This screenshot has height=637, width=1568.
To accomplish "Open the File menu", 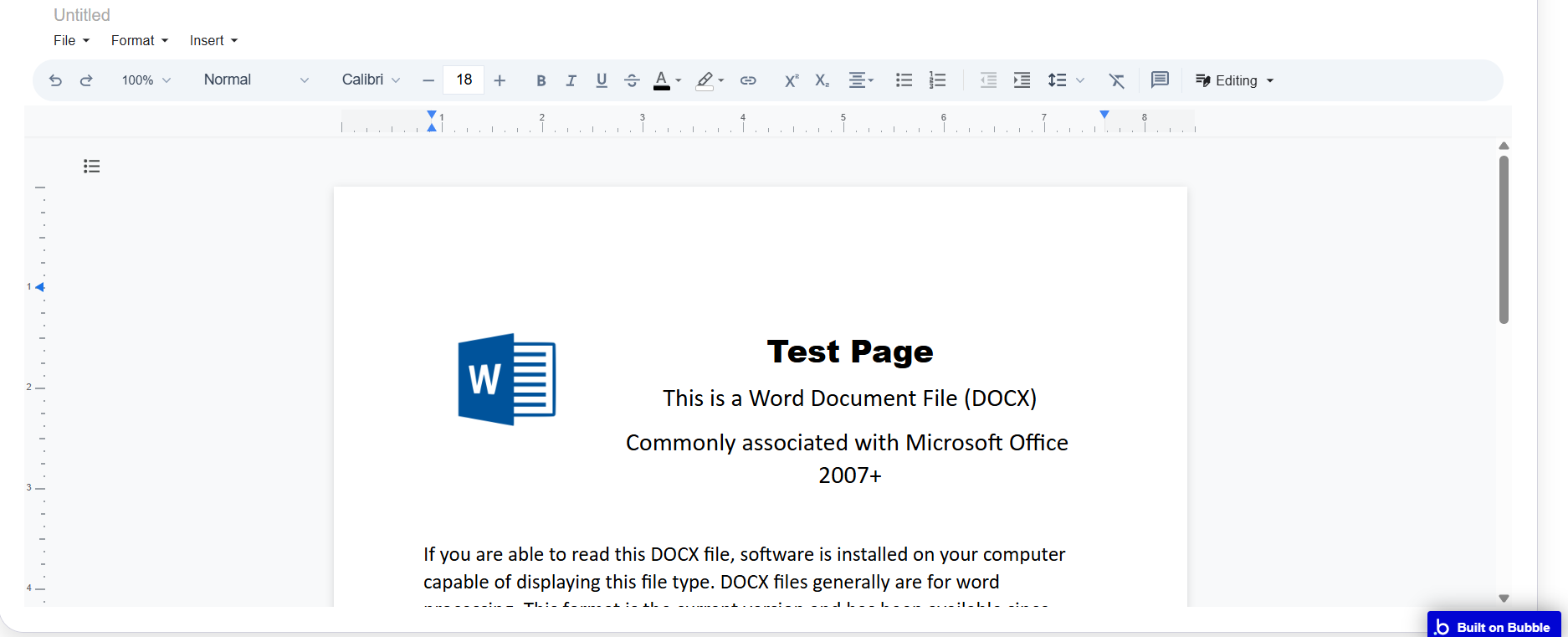I will pyautogui.click(x=71, y=41).
